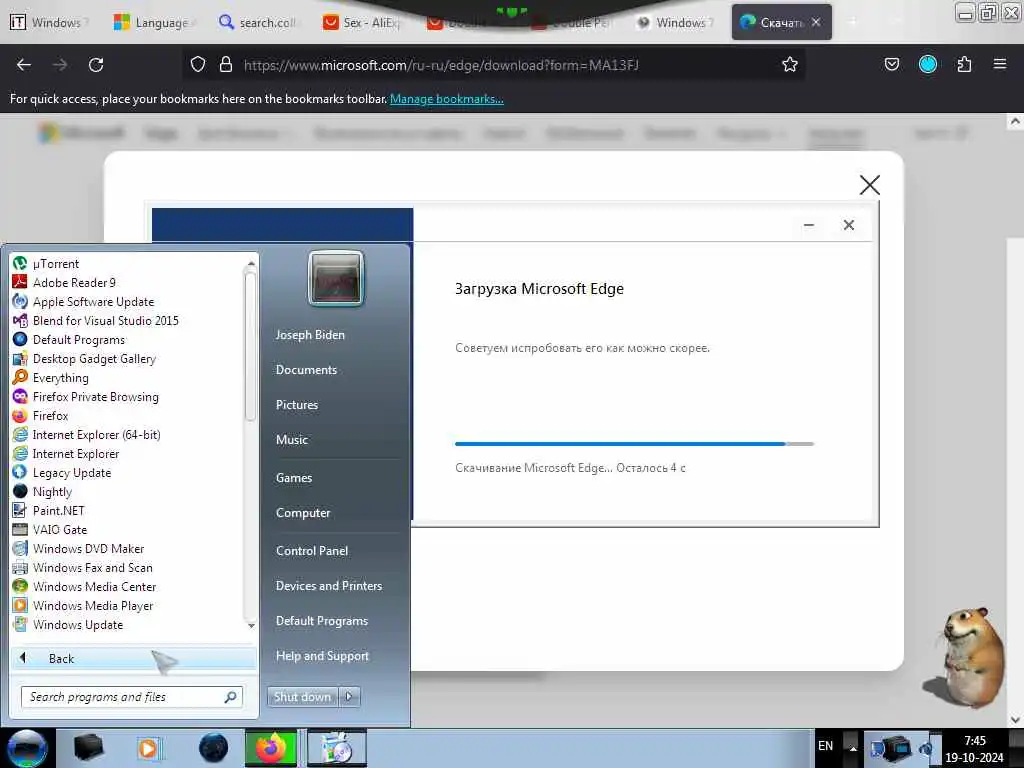Go back to the previous page

point(24,65)
